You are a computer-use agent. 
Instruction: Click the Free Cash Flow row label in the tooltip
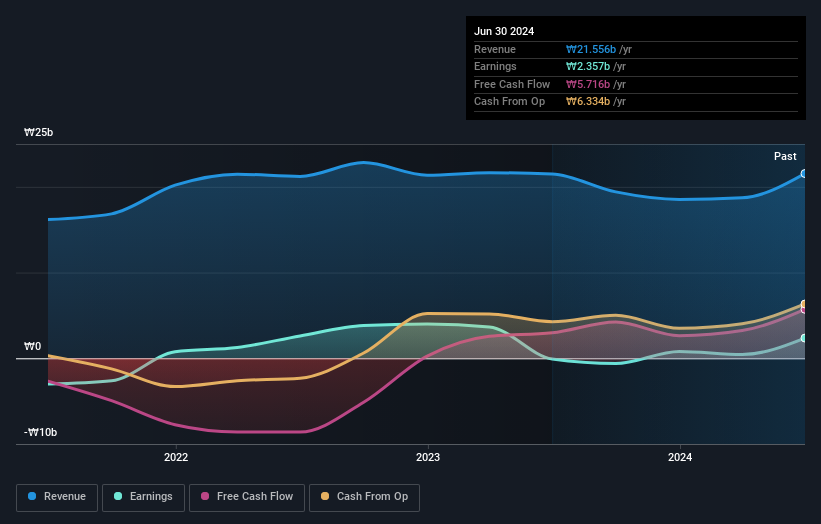point(512,84)
